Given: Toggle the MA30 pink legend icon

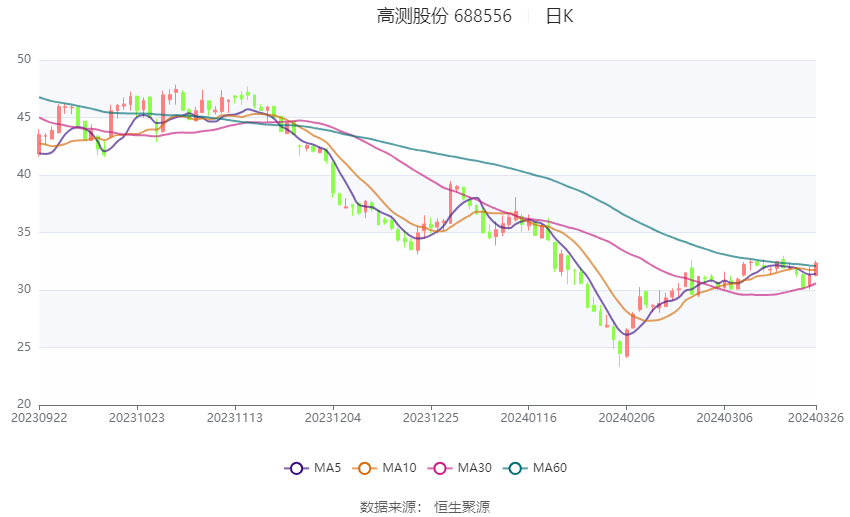Looking at the screenshot, I should [440, 468].
